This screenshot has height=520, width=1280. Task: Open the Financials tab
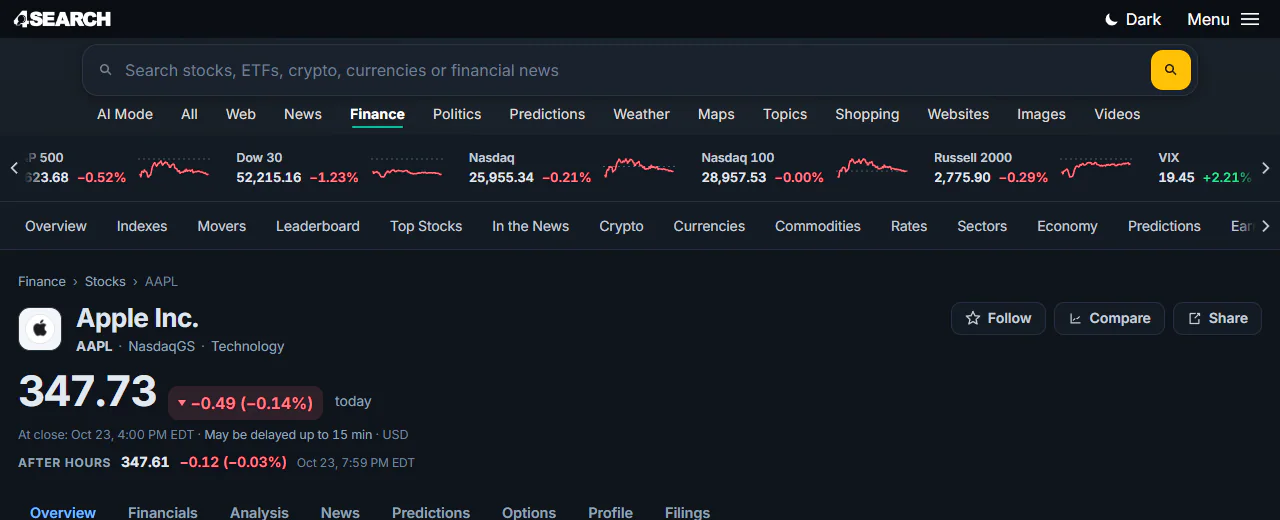coord(163,512)
